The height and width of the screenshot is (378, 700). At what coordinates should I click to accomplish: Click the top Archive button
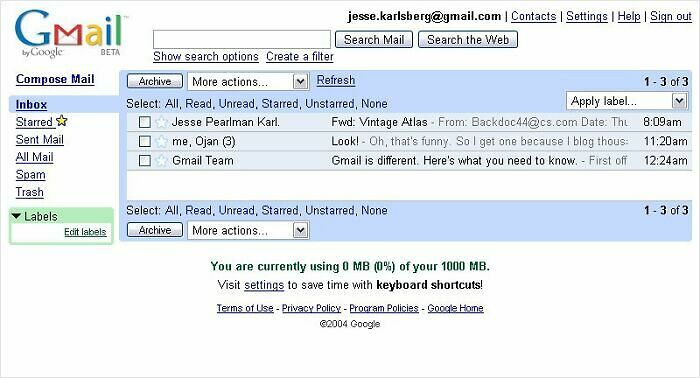coord(155,81)
